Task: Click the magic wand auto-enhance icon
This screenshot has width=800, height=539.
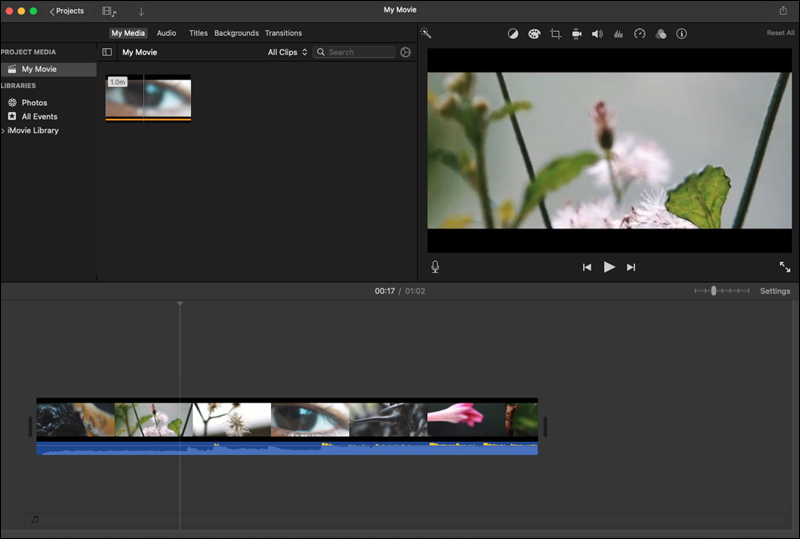Action: tap(426, 33)
